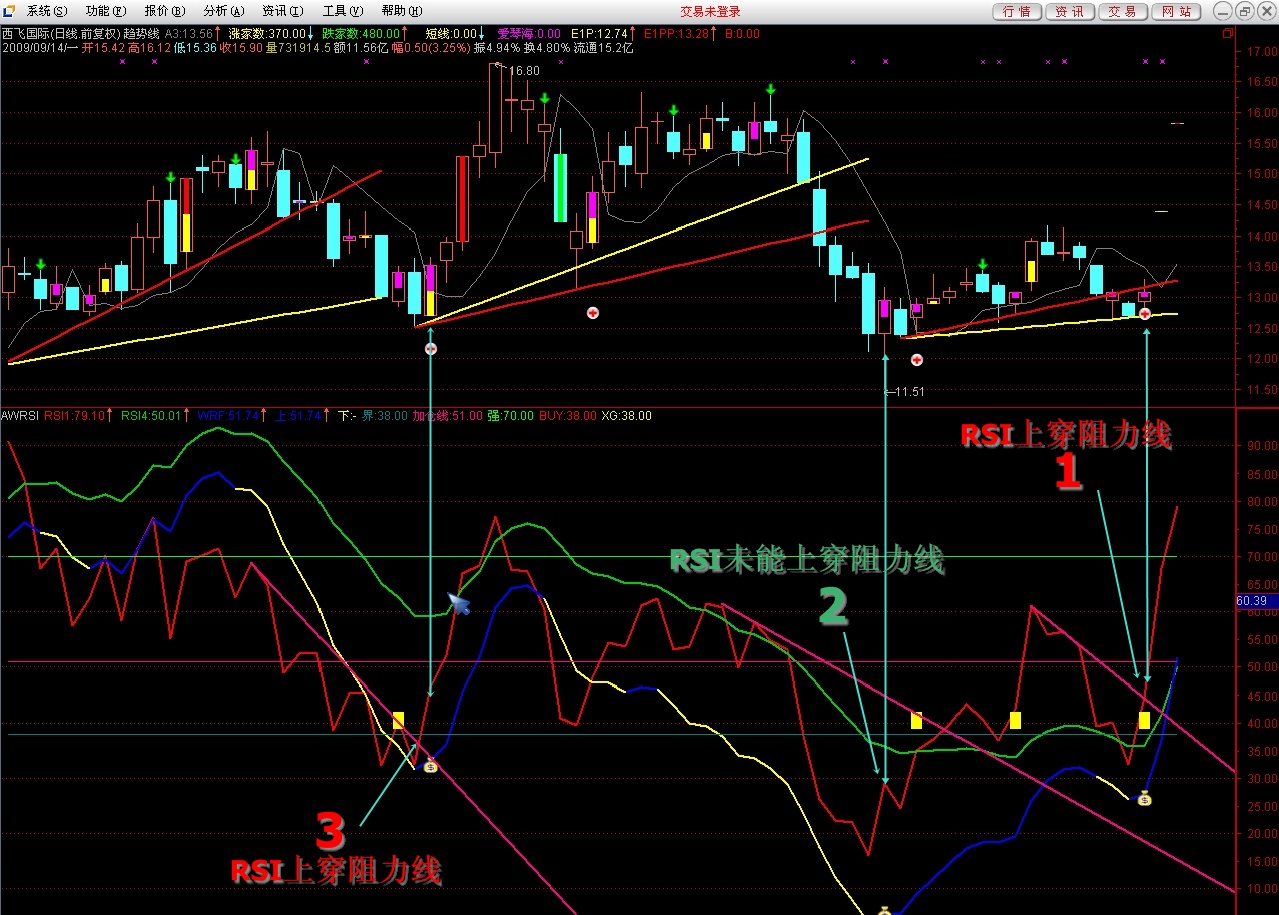The image size is (1279, 915).
Task: Click the rightmost yellow signal square in RSI pane
Action: tap(1144, 720)
